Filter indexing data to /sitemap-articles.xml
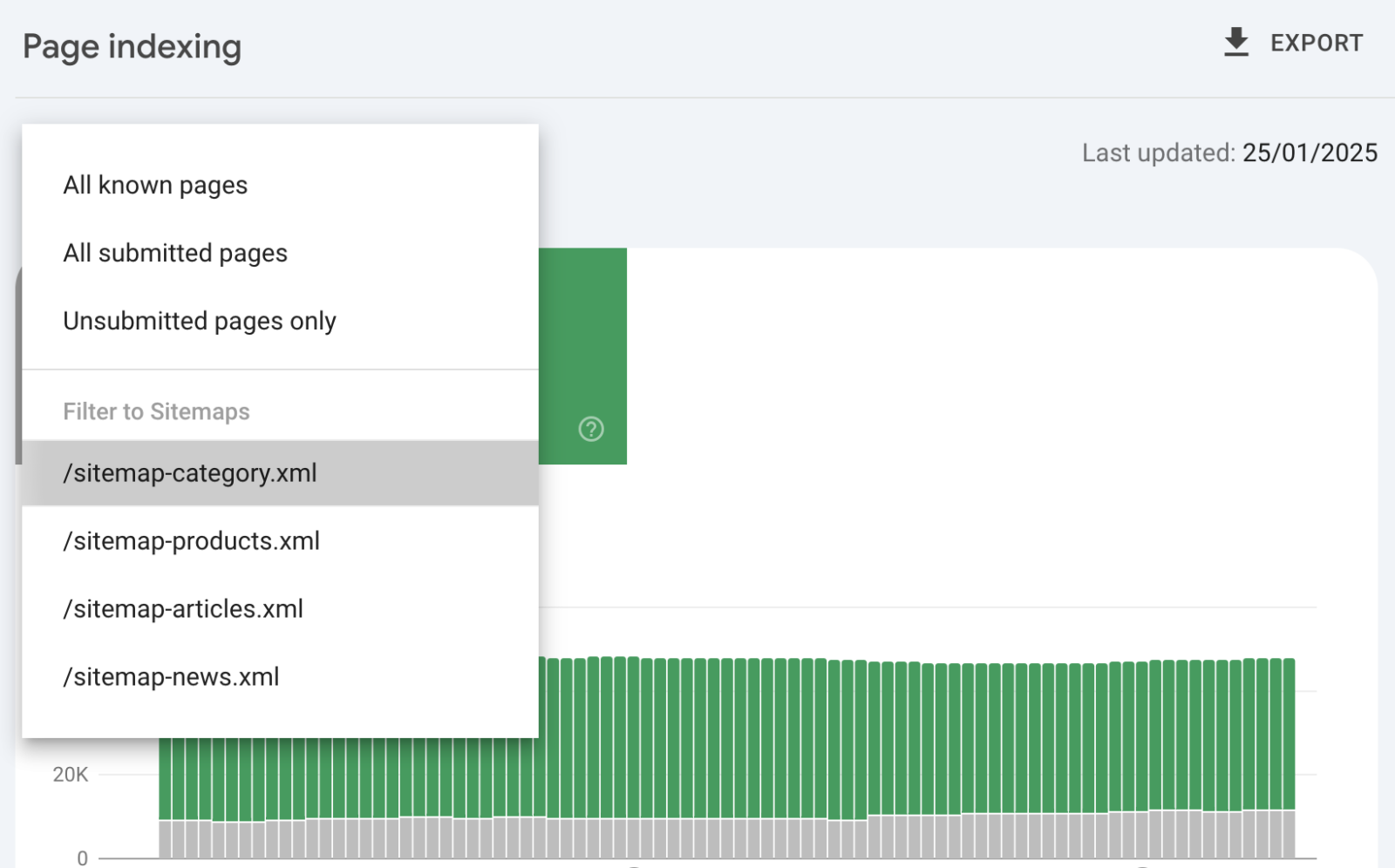The width and height of the screenshot is (1395, 868). (183, 608)
